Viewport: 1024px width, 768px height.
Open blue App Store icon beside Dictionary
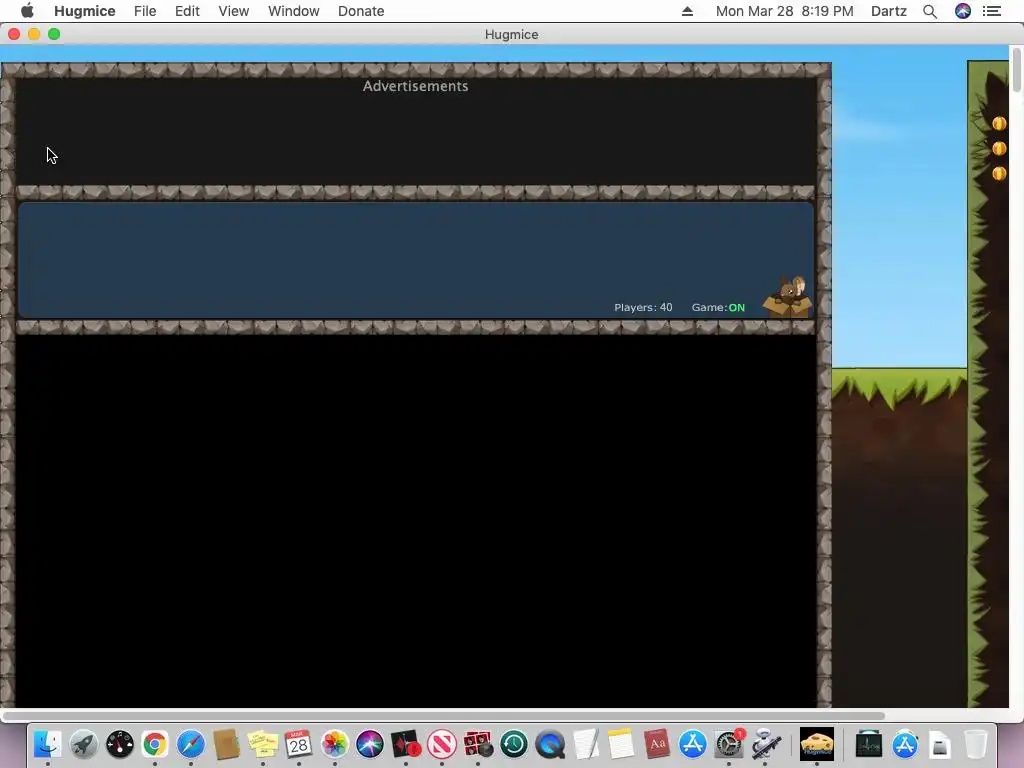[693, 744]
